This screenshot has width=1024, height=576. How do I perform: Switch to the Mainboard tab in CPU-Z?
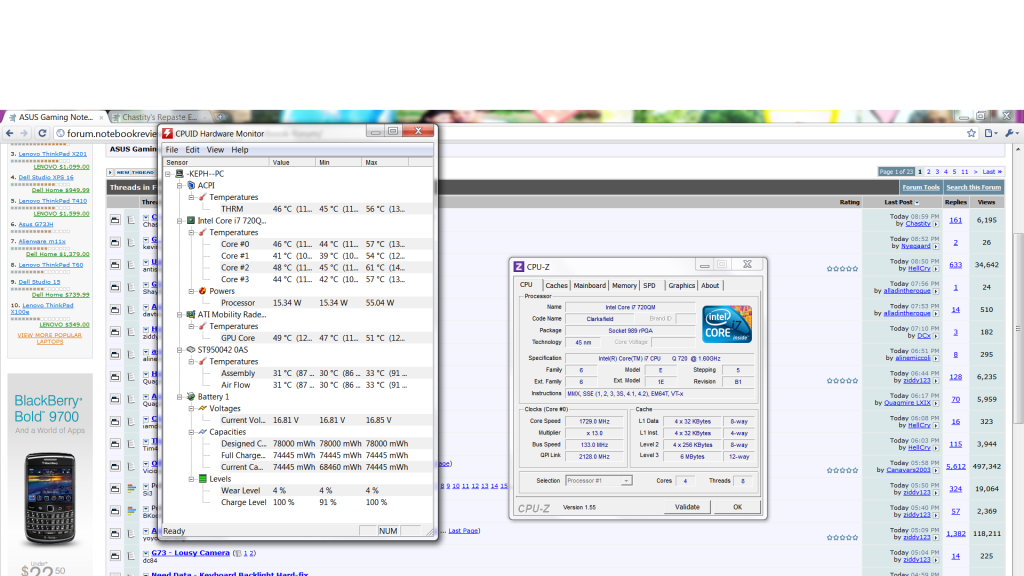[590, 285]
